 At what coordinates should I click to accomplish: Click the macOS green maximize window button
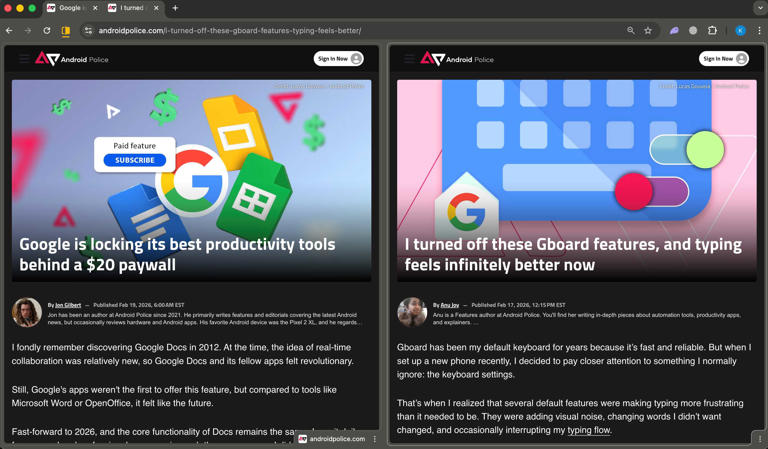click(x=32, y=8)
